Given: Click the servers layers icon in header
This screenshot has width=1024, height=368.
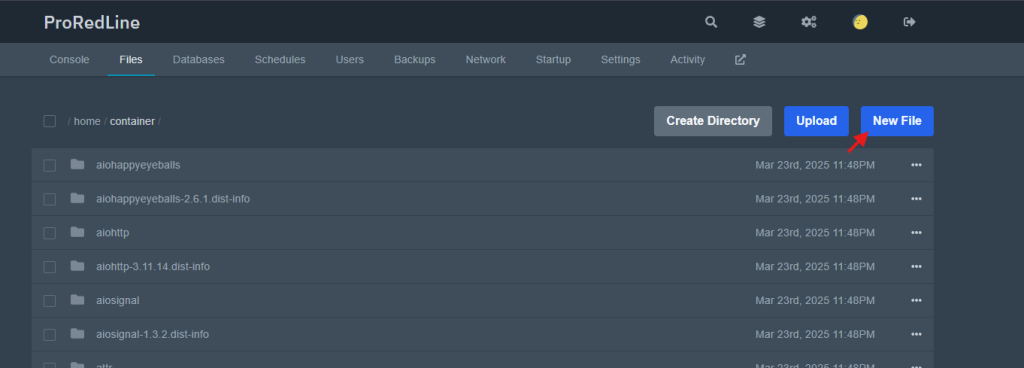Looking at the screenshot, I should (759, 22).
